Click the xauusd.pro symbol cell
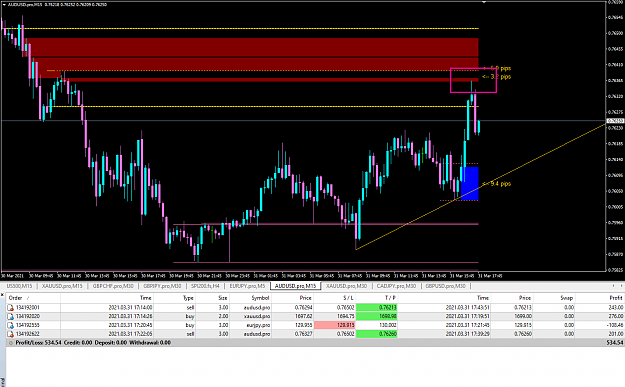 [257, 316]
